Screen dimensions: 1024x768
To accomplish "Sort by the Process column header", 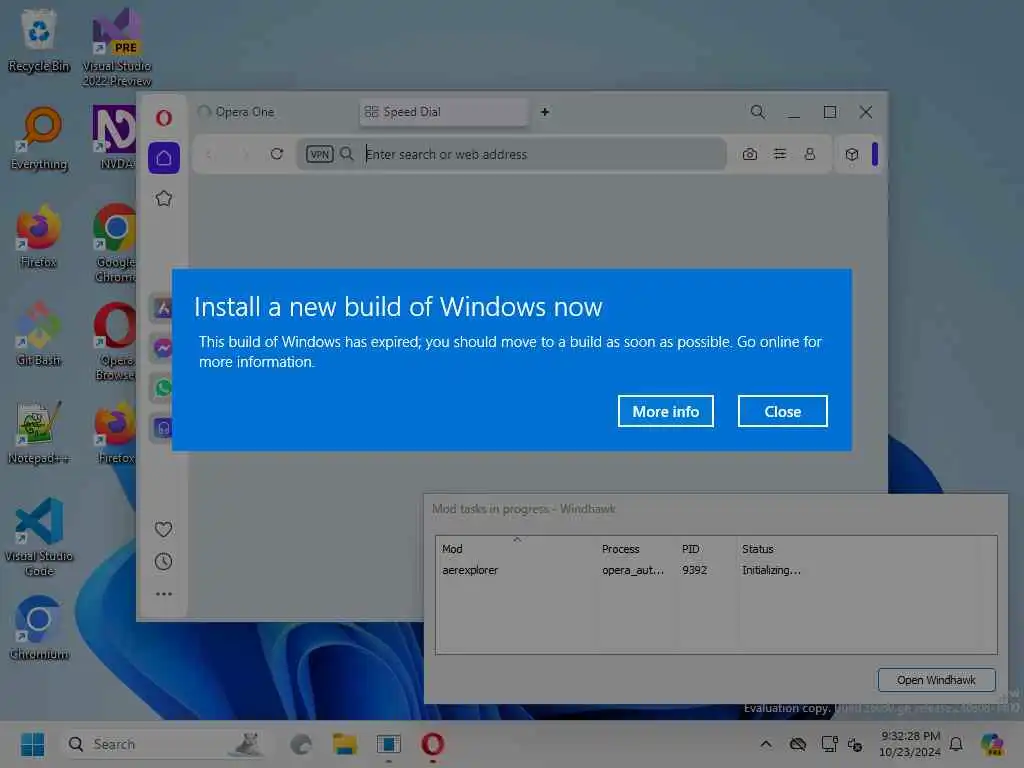I will [637, 549].
